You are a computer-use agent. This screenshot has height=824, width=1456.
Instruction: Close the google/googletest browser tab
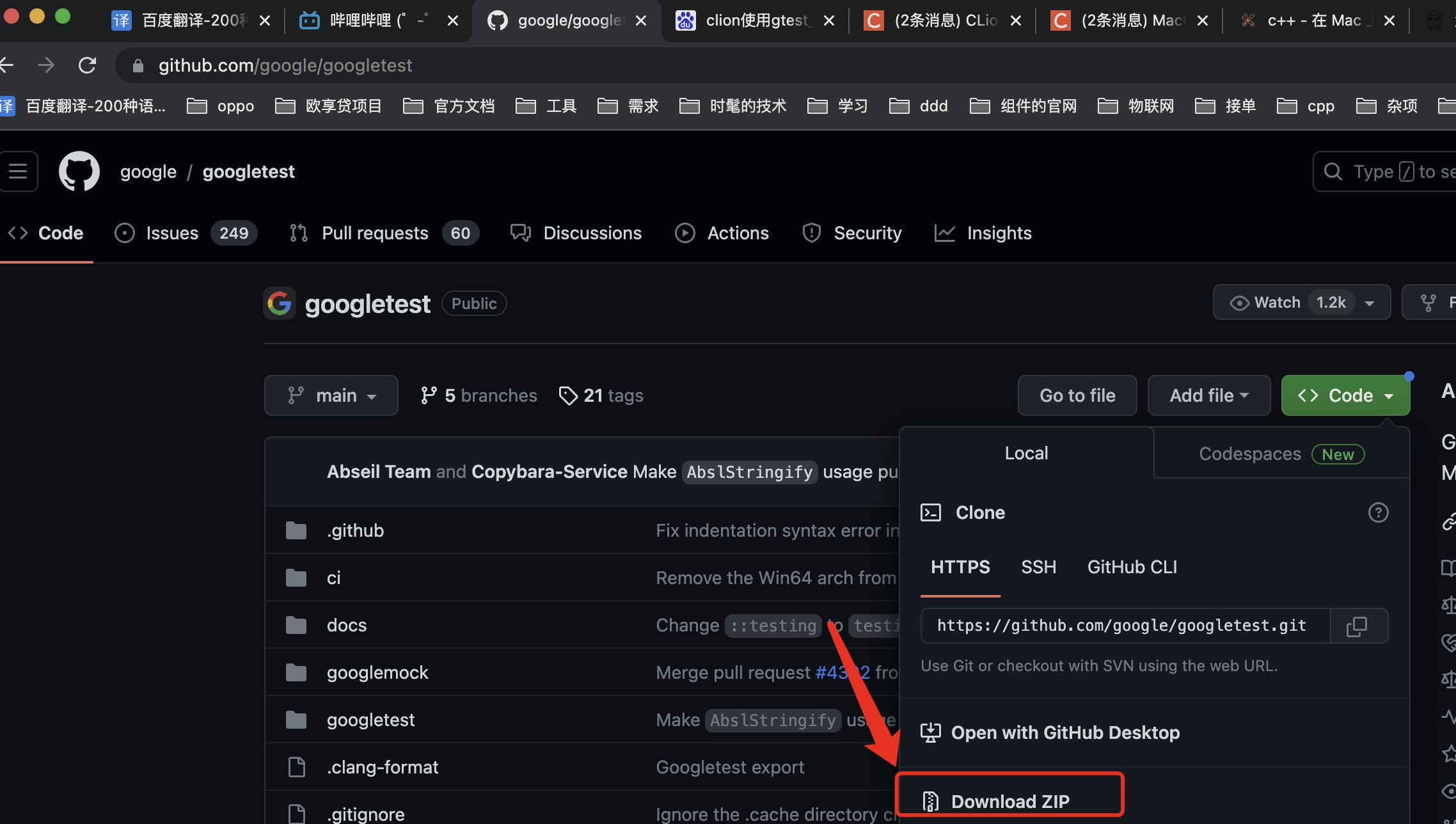click(641, 21)
